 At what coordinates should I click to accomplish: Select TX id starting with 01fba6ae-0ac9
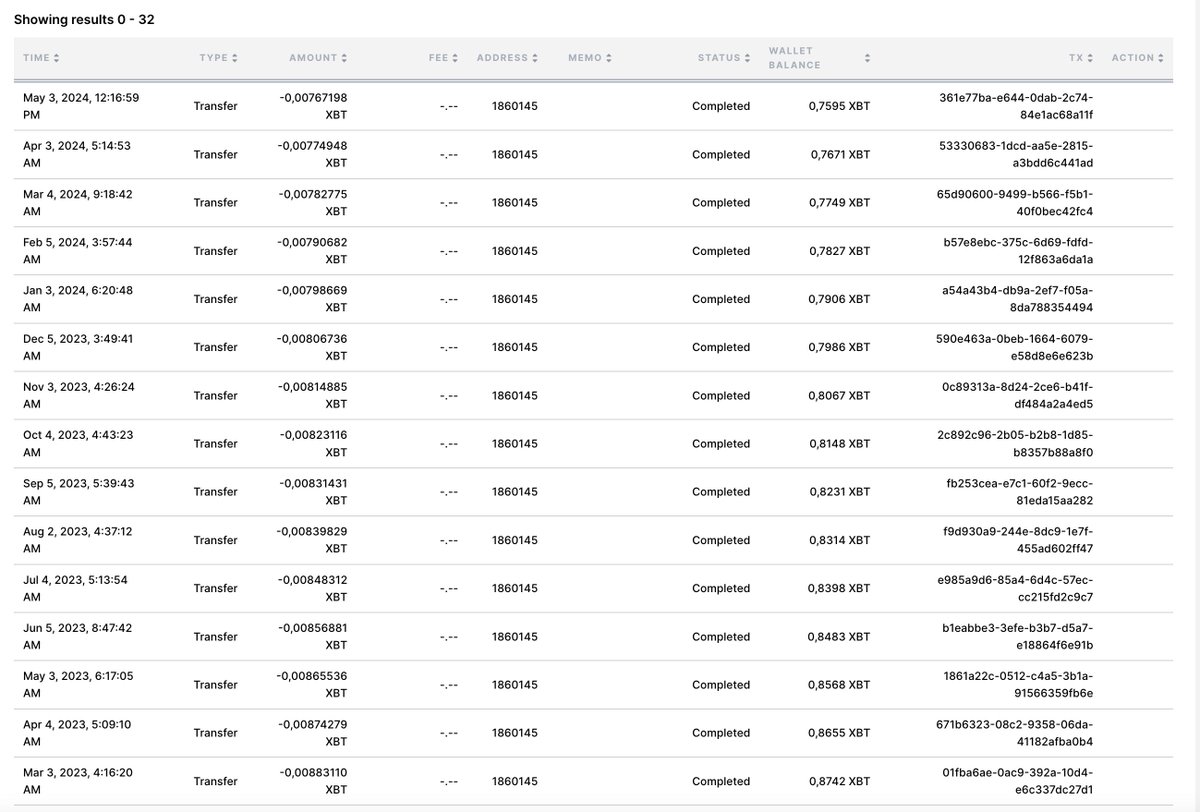click(1018, 781)
